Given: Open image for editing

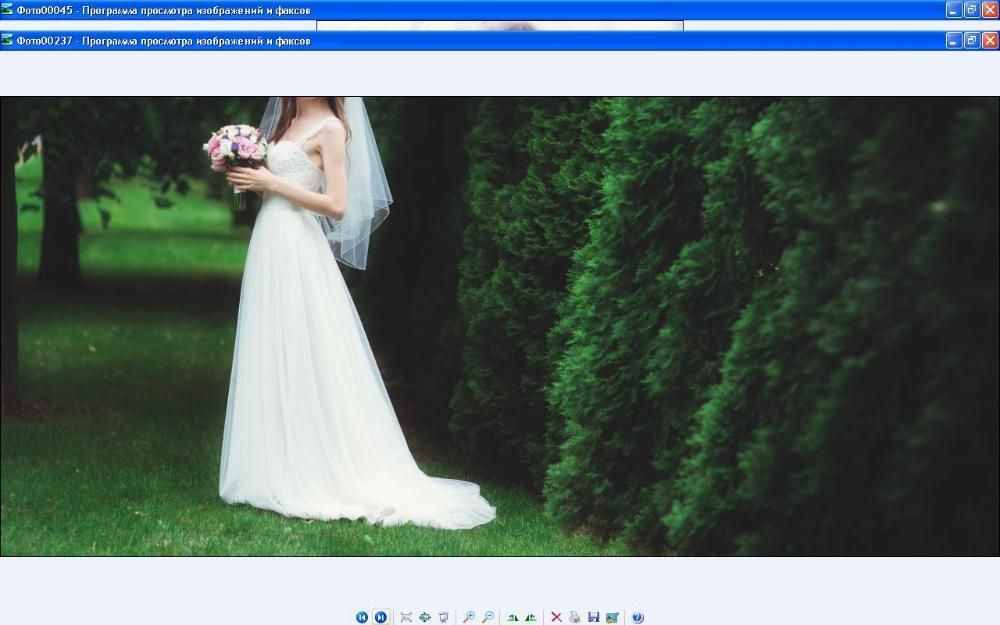Looking at the screenshot, I should pyautogui.click(x=612, y=617).
